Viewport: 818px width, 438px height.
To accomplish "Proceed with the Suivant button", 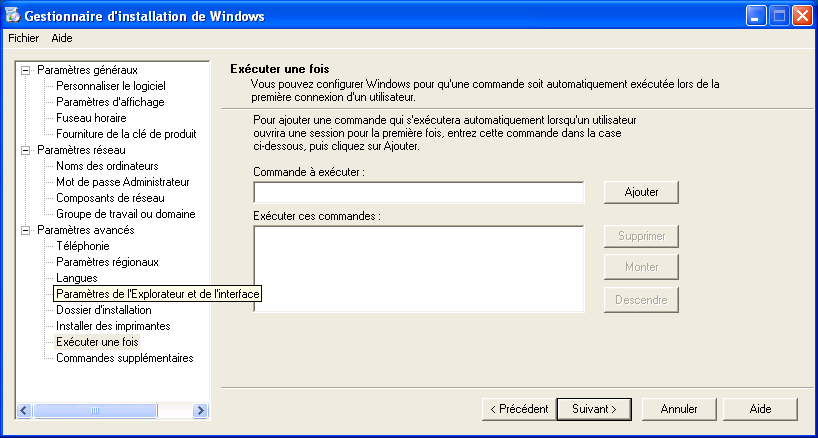I will coord(594,409).
